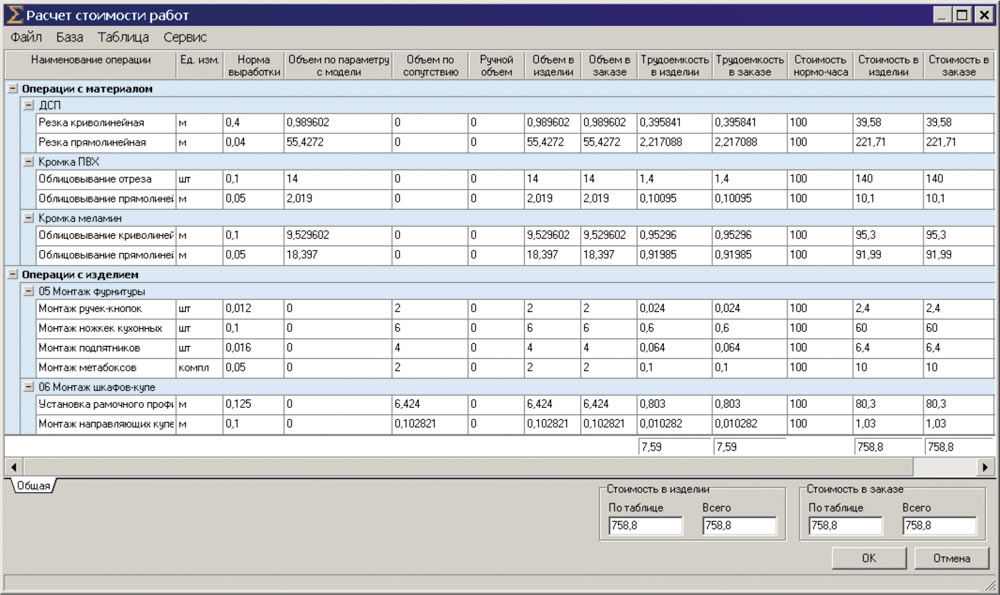Click the Трудоемкость в изделии column header
Screen dimensions: 1000x595
coord(675,65)
